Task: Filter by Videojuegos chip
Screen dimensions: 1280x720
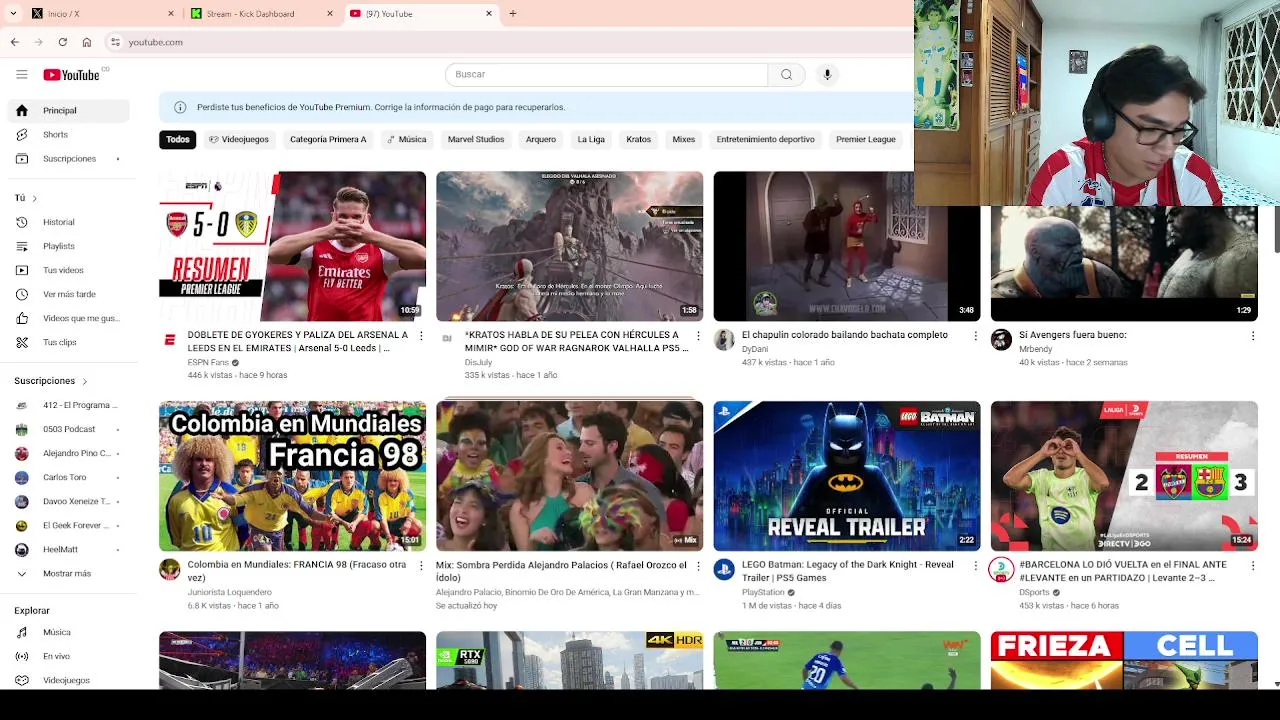Action: pos(239,139)
